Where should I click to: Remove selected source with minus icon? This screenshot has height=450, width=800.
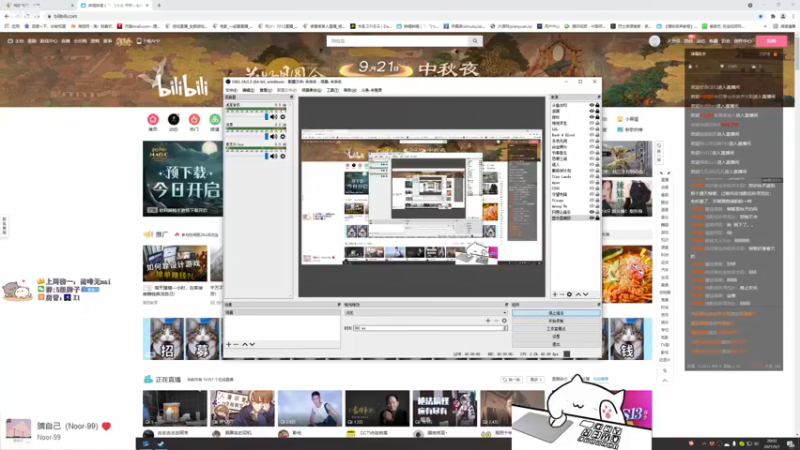click(x=562, y=294)
